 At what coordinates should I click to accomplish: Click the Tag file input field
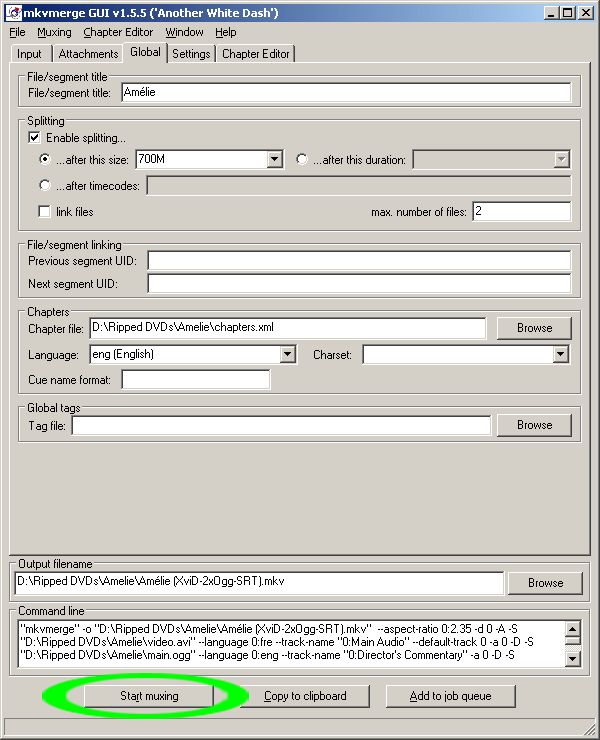click(x=281, y=426)
